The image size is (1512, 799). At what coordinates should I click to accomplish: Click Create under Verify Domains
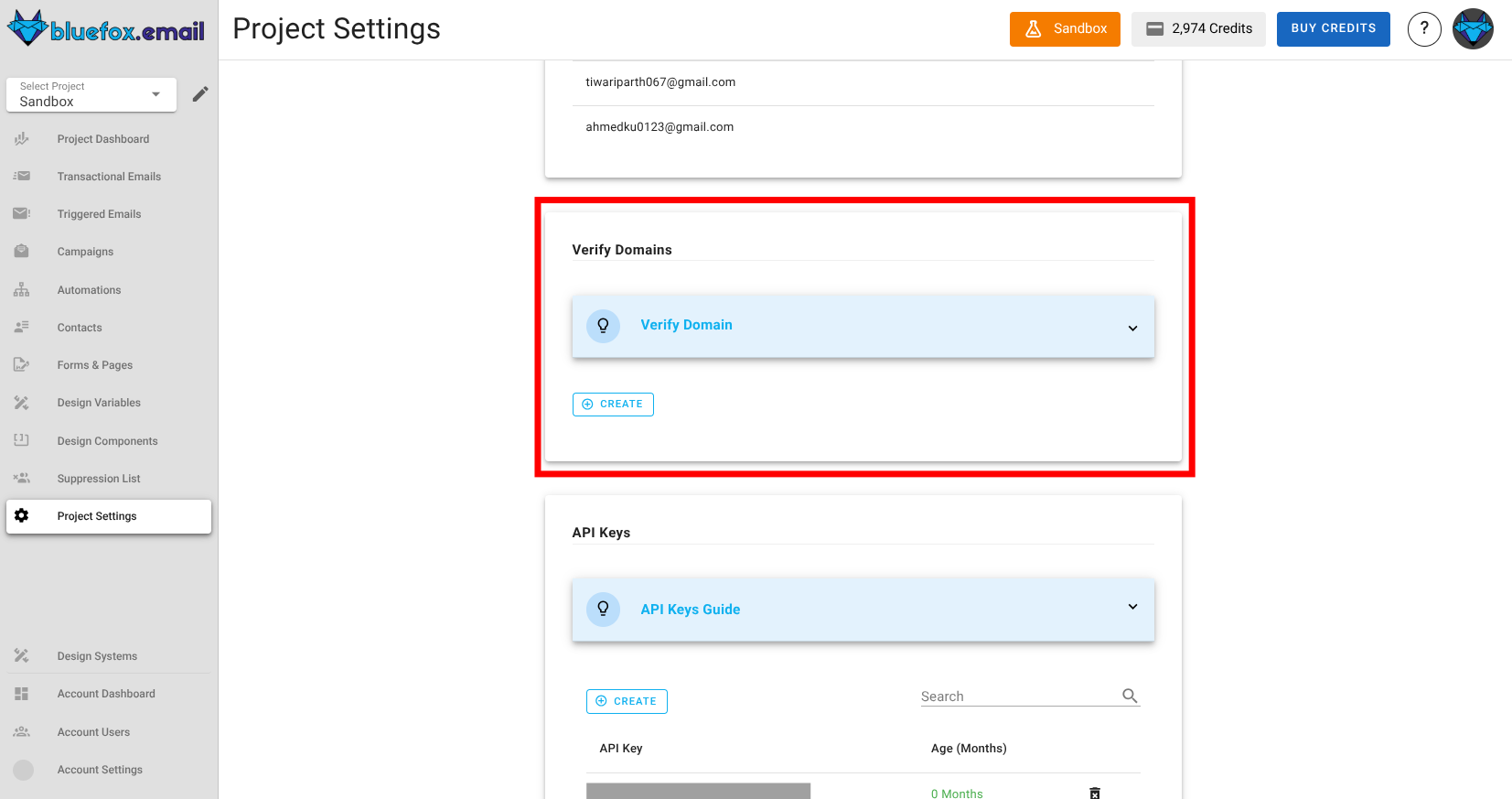point(613,405)
